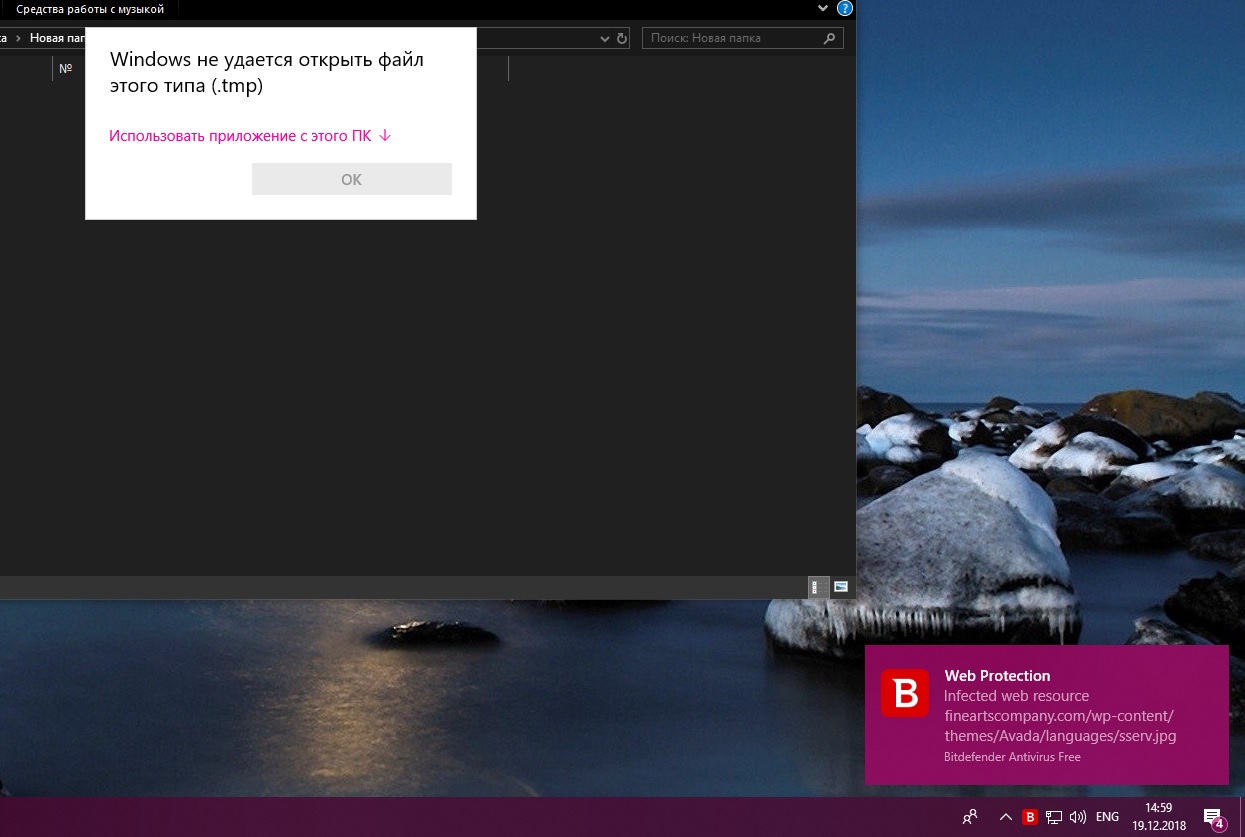Switch to large thumbnails view in status bar
This screenshot has height=837, width=1245.
click(841, 587)
